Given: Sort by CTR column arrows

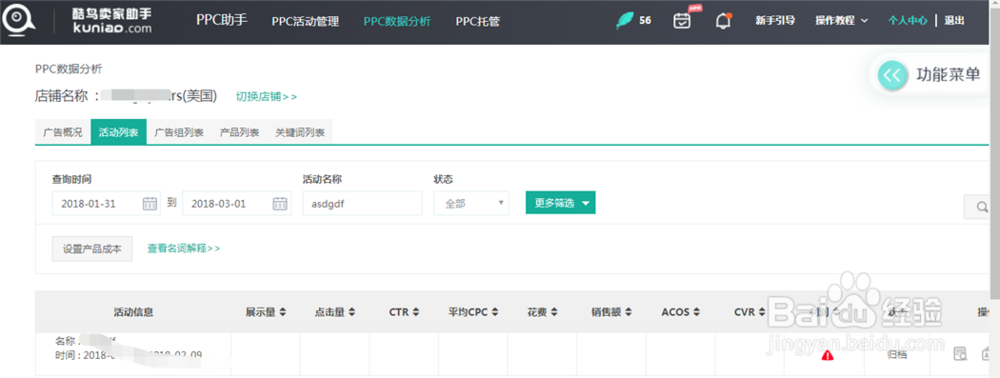Looking at the screenshot, I should [416, 312].
